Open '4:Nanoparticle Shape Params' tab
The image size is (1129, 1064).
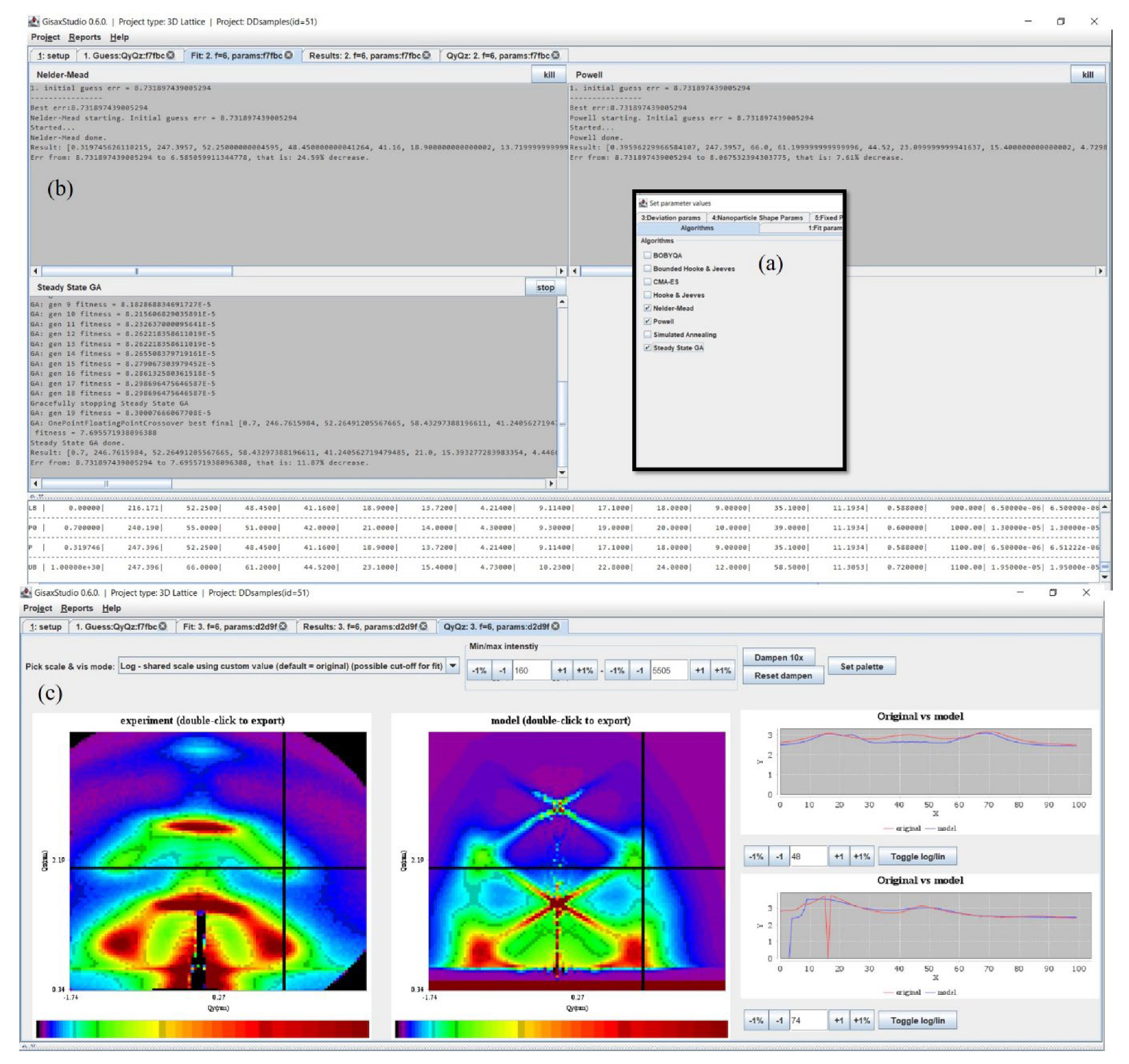(757, 217)
